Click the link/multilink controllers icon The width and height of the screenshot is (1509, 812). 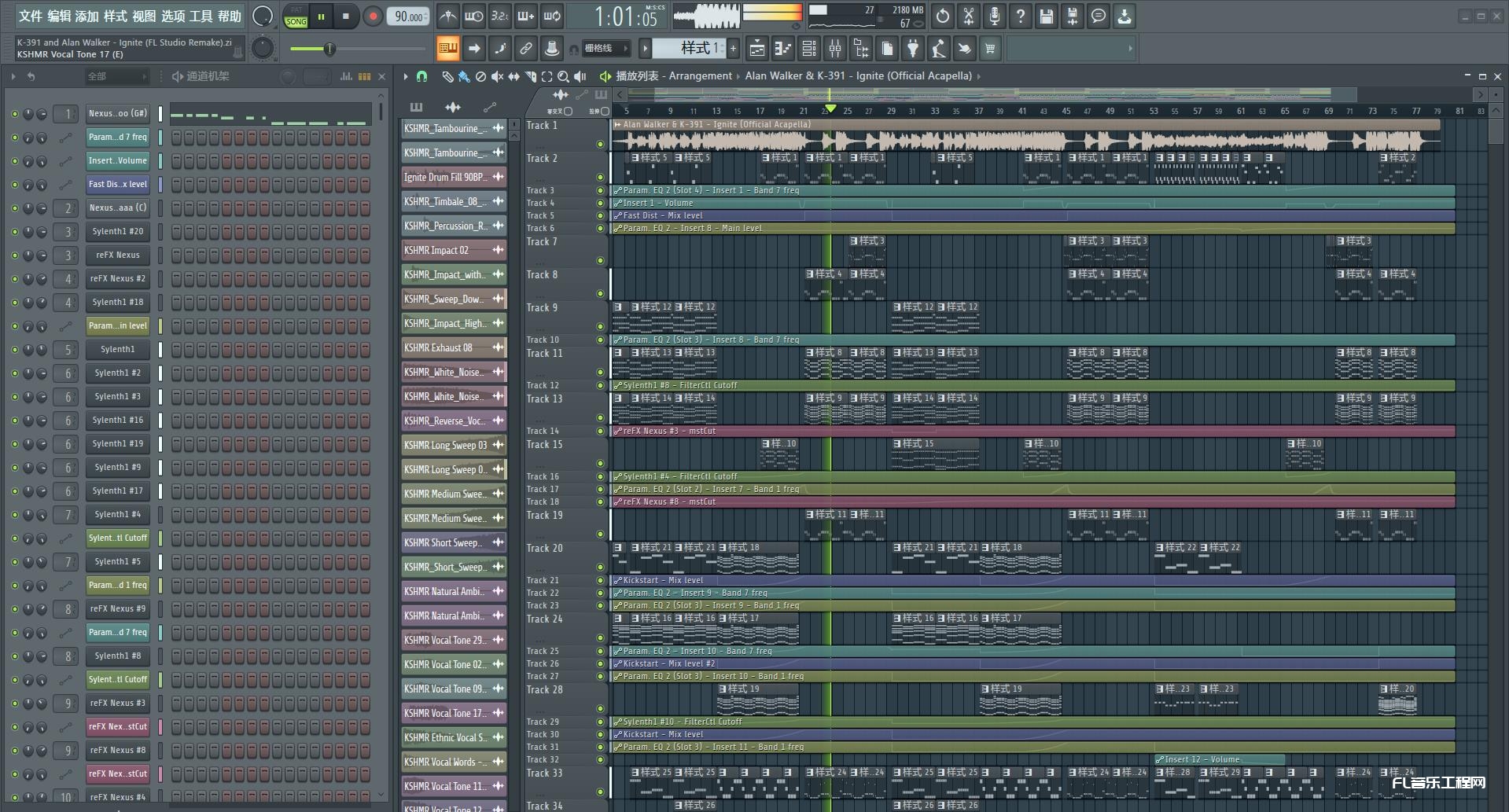click(526, 49)
